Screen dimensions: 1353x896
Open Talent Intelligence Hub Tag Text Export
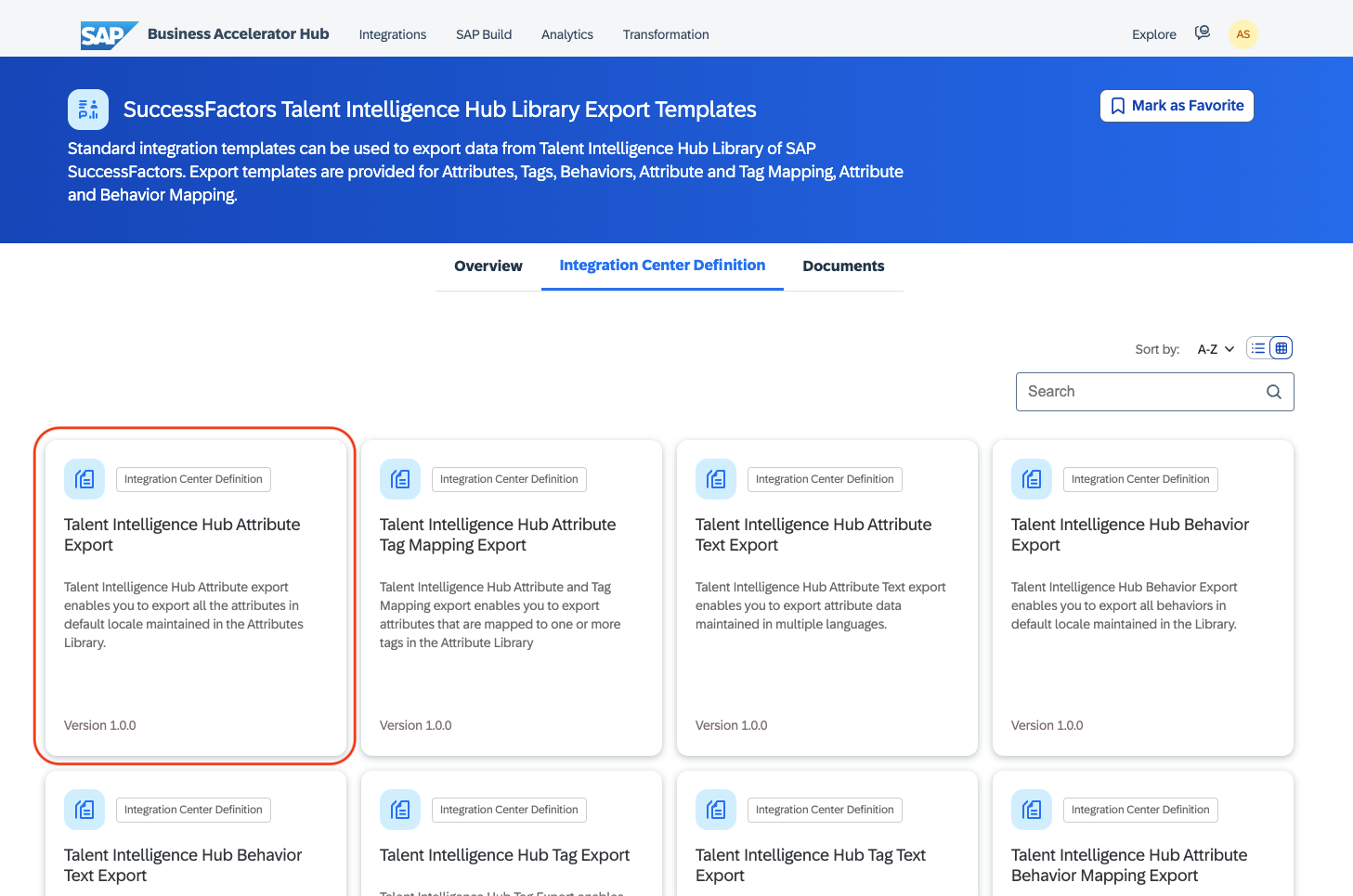[x=811, y=865]
